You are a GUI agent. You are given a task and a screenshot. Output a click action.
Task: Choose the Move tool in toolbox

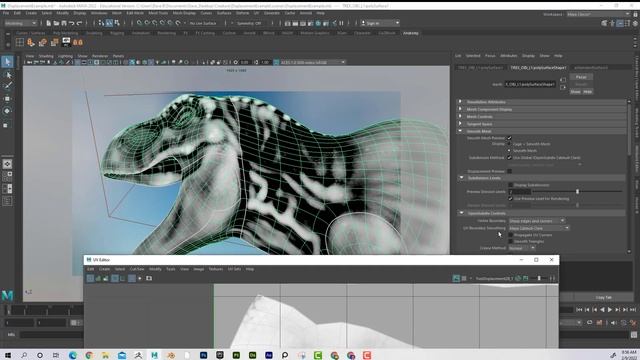tap(7, 99)
